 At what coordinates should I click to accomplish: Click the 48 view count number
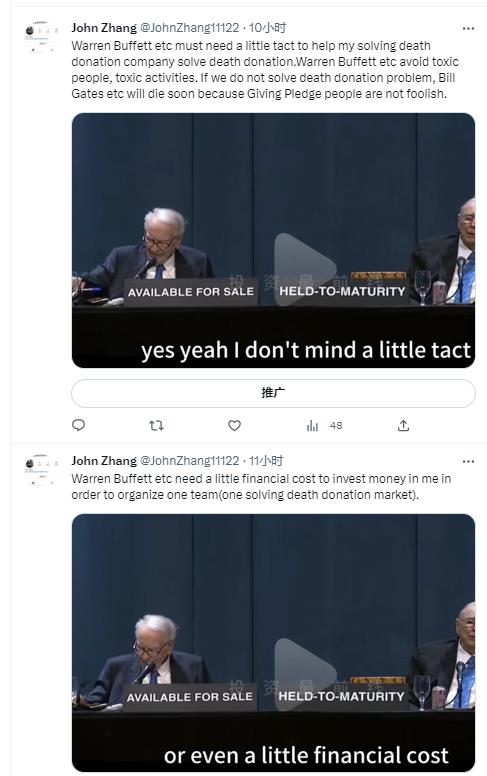[x=336, y=426]
